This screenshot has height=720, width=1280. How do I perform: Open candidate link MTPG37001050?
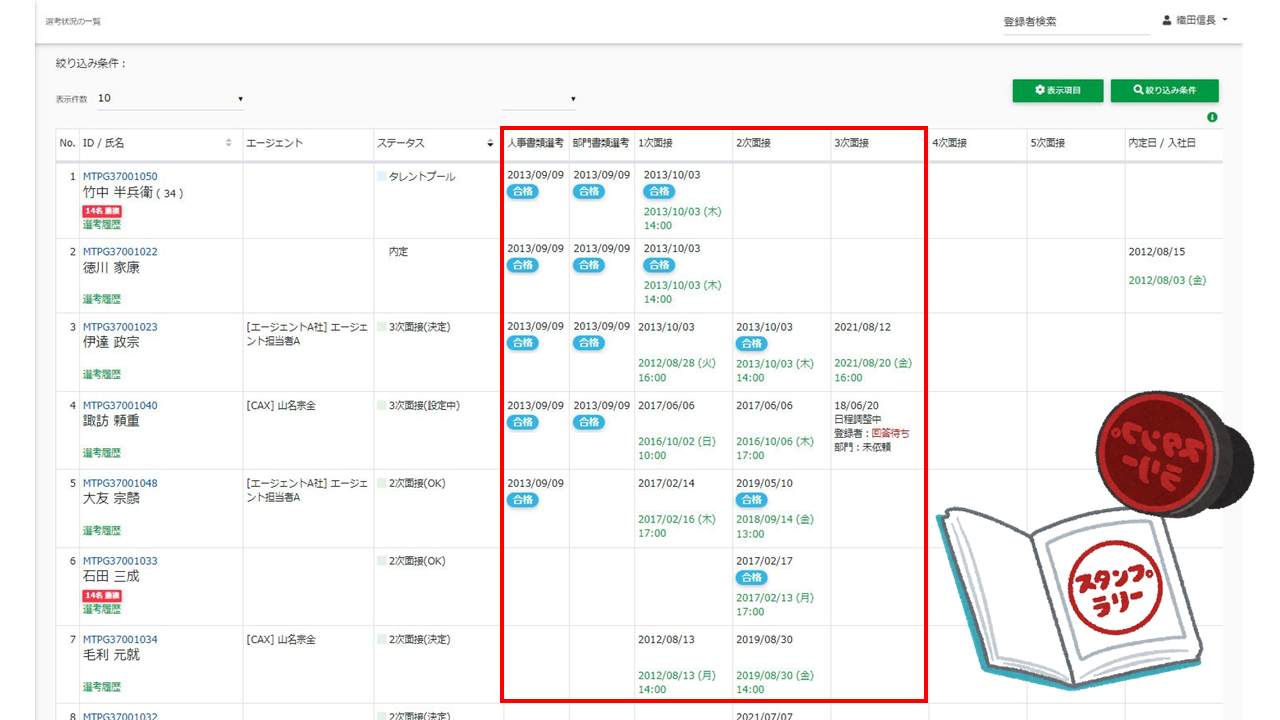tap(120, 177)
